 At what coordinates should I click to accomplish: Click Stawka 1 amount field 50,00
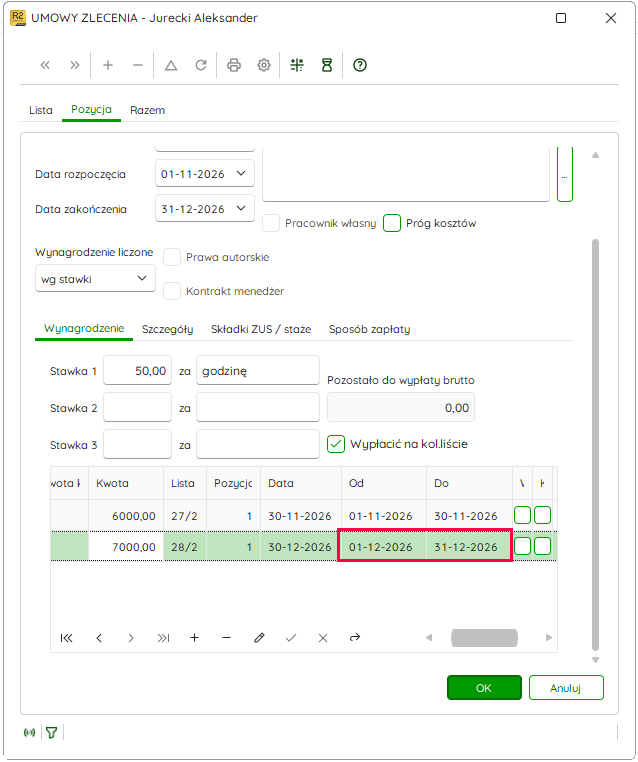[138, 371]
